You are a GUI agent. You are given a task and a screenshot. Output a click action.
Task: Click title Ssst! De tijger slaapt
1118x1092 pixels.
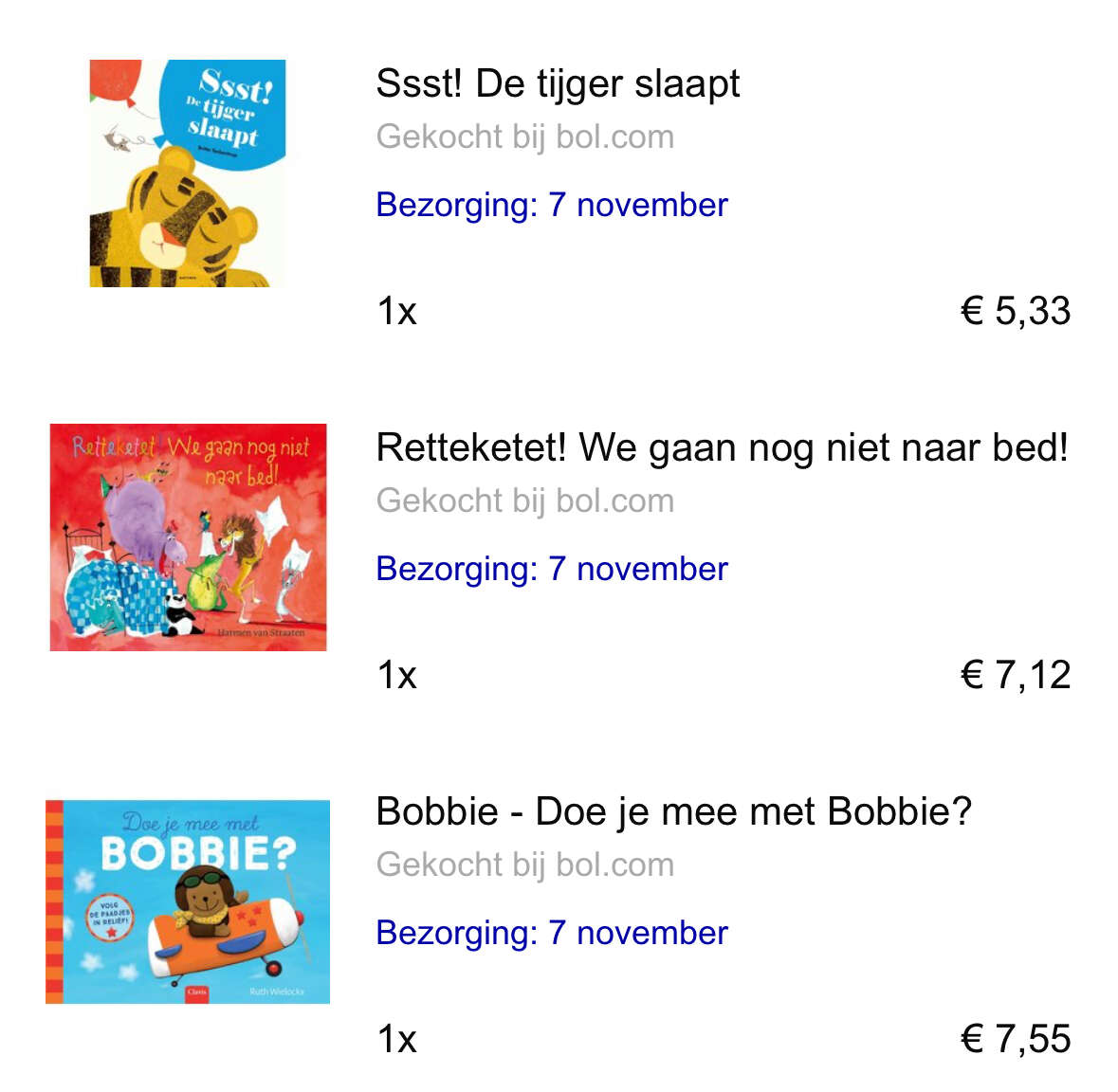pos(558,84)
